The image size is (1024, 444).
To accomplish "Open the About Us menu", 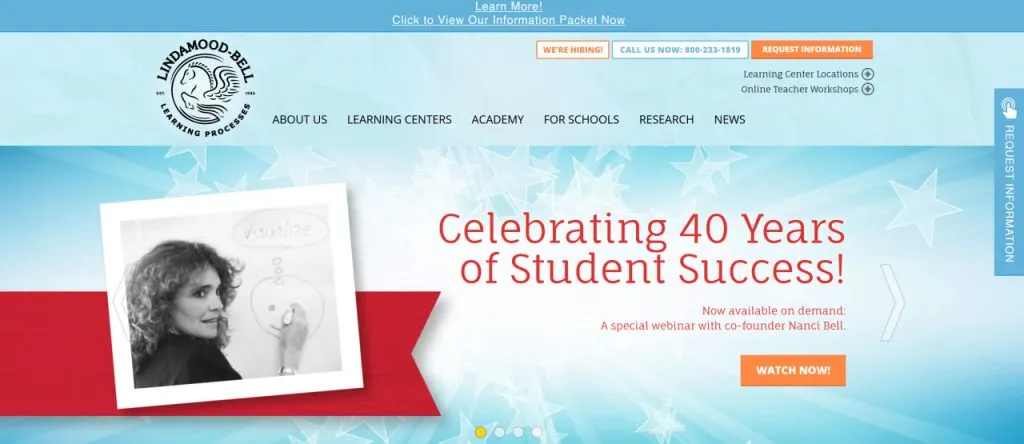I will (300, 119).
